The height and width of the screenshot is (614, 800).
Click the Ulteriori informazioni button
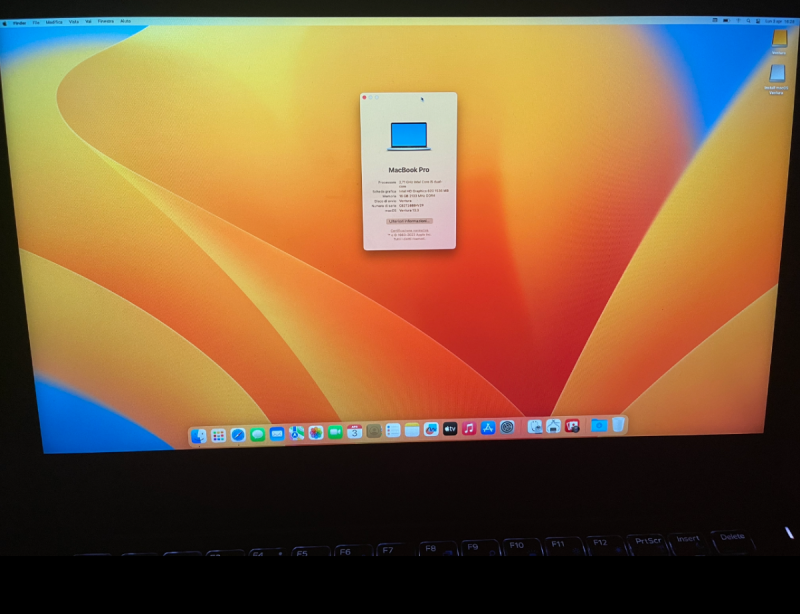(409, 221)
